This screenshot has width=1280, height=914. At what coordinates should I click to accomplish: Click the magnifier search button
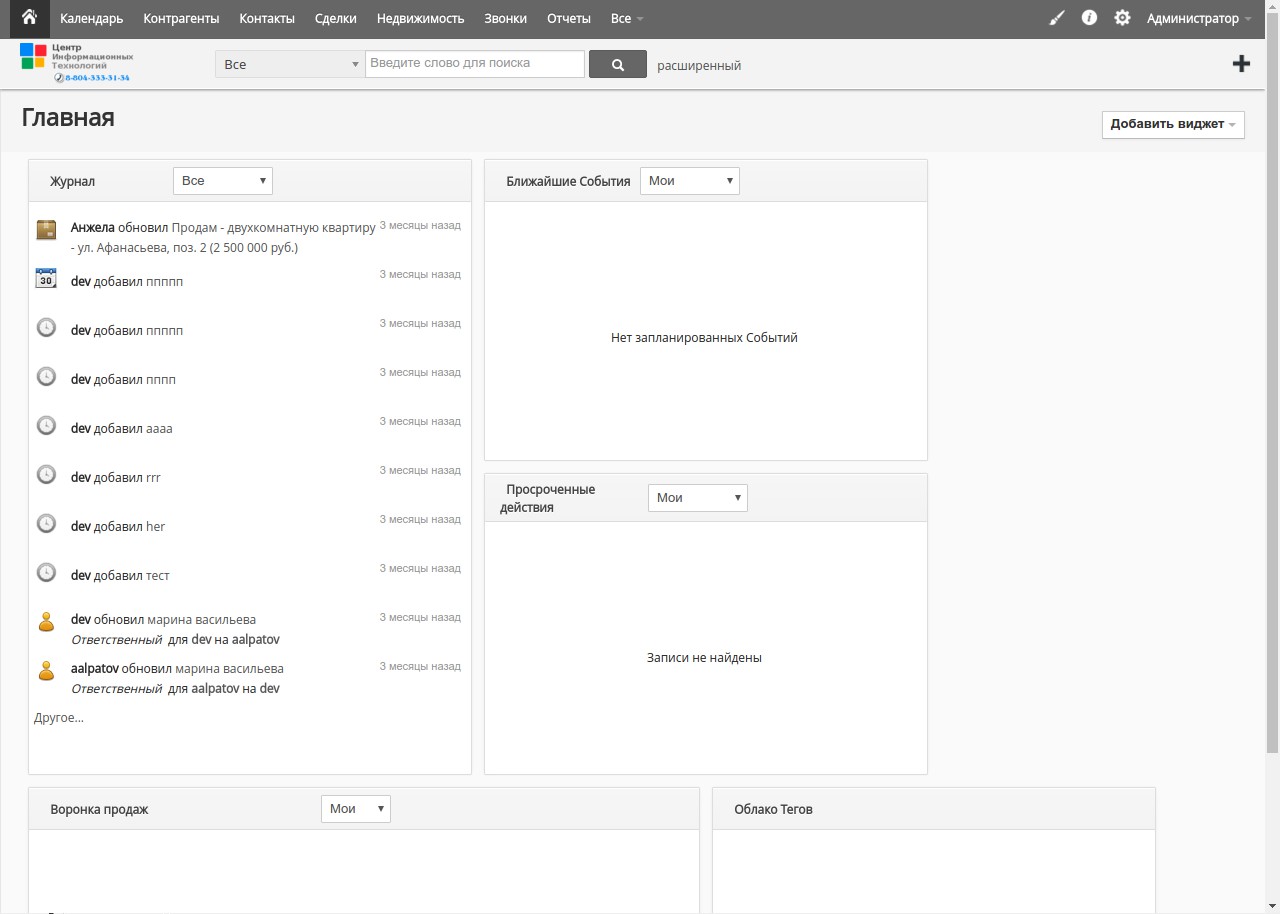pos(618,64)
